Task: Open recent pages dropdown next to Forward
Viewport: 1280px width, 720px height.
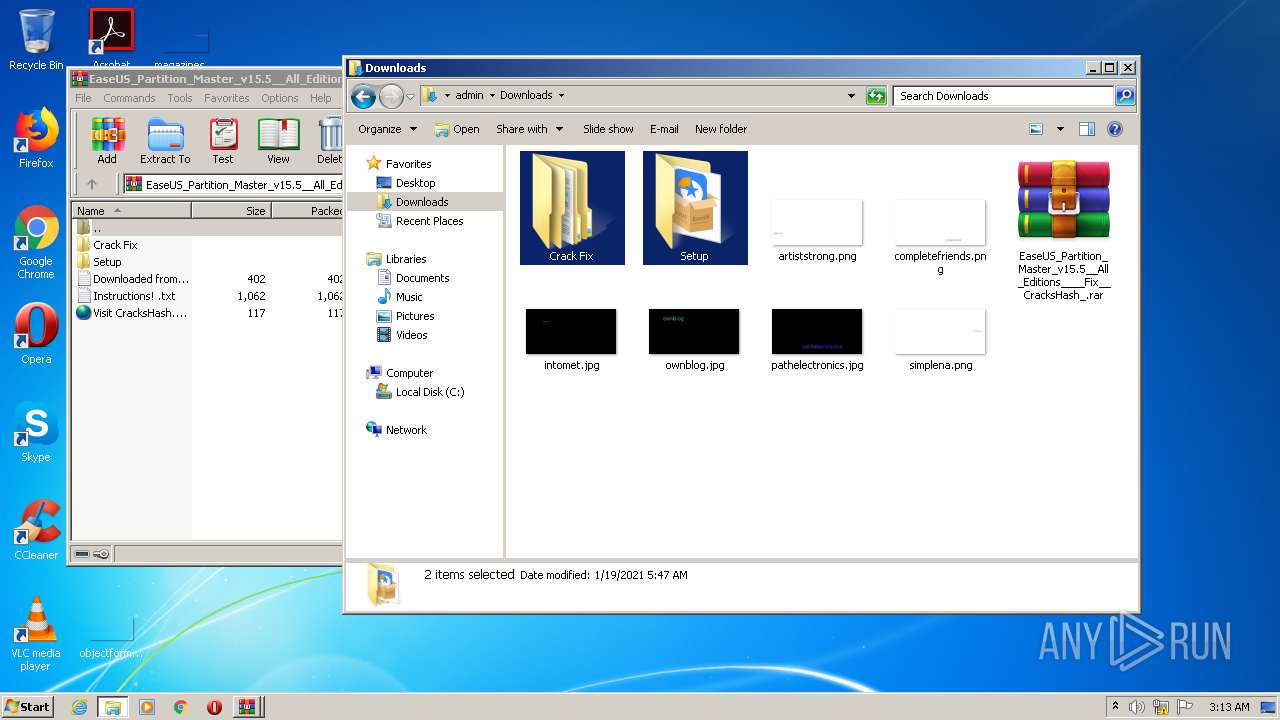Action: coord(410,97)
